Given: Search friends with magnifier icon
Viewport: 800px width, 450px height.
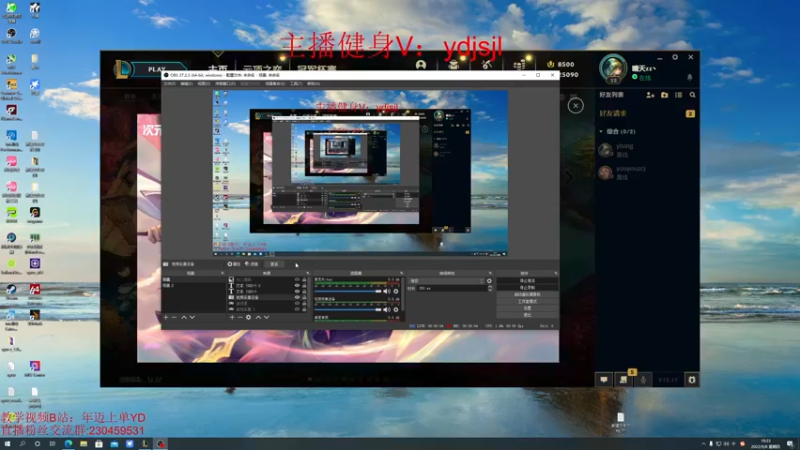Looking at the screenshot, I should (692, 95).
